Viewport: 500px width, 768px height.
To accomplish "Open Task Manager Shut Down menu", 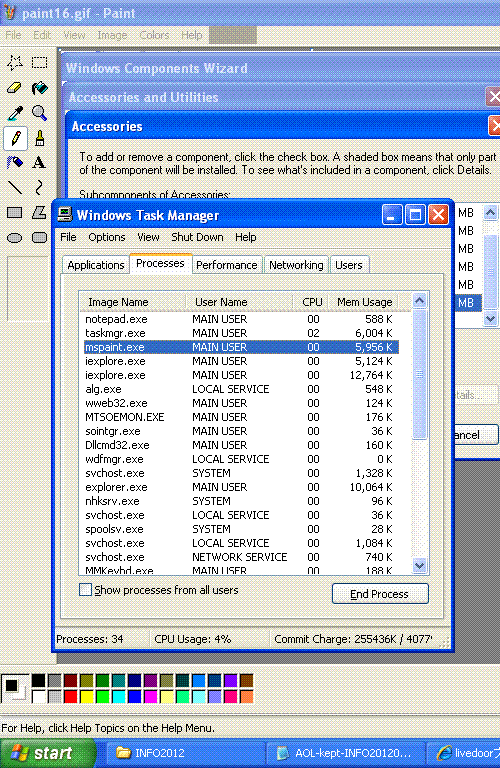I will pos(197,237).
